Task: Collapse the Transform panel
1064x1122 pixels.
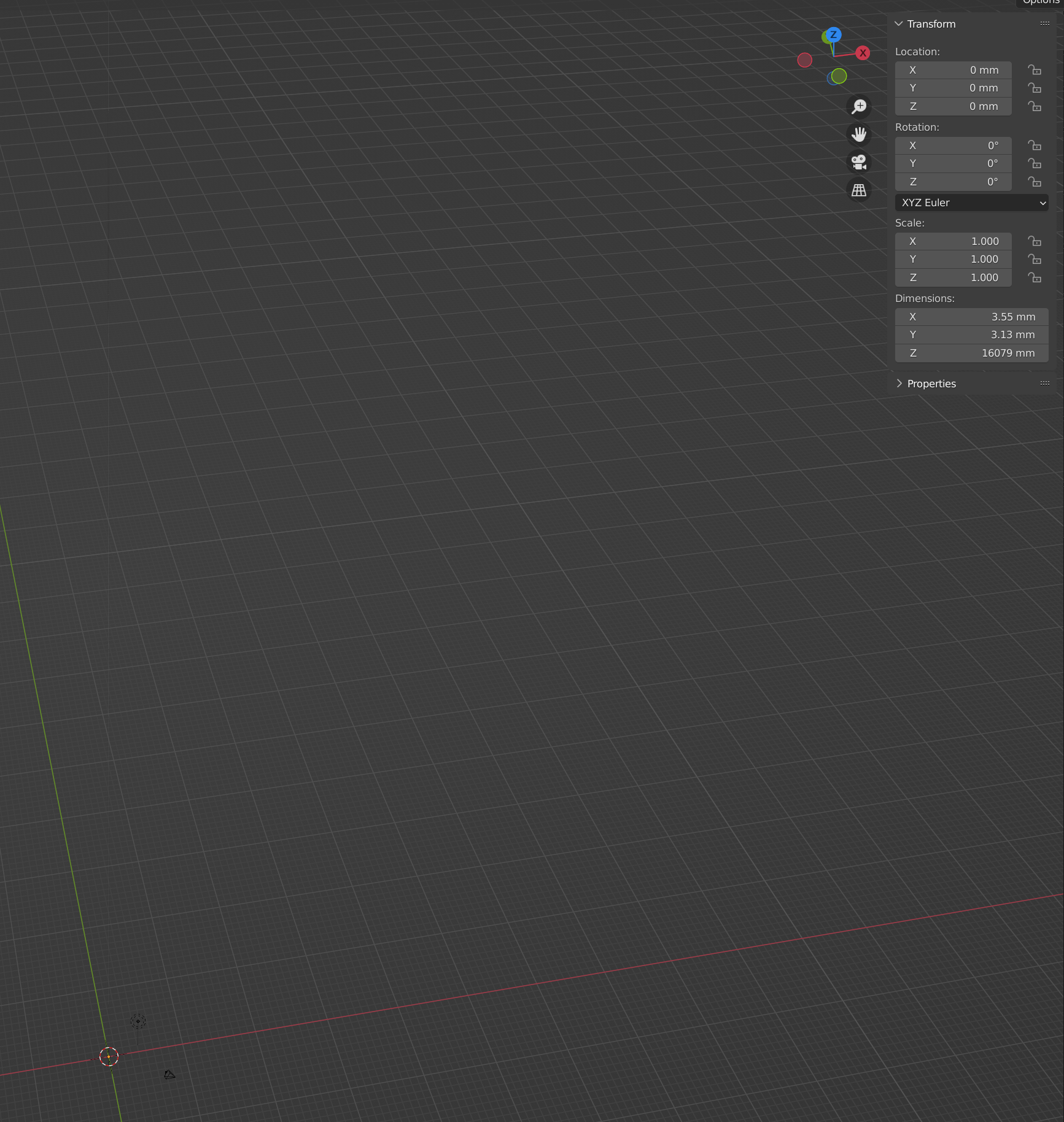Action: coord(899,24)
